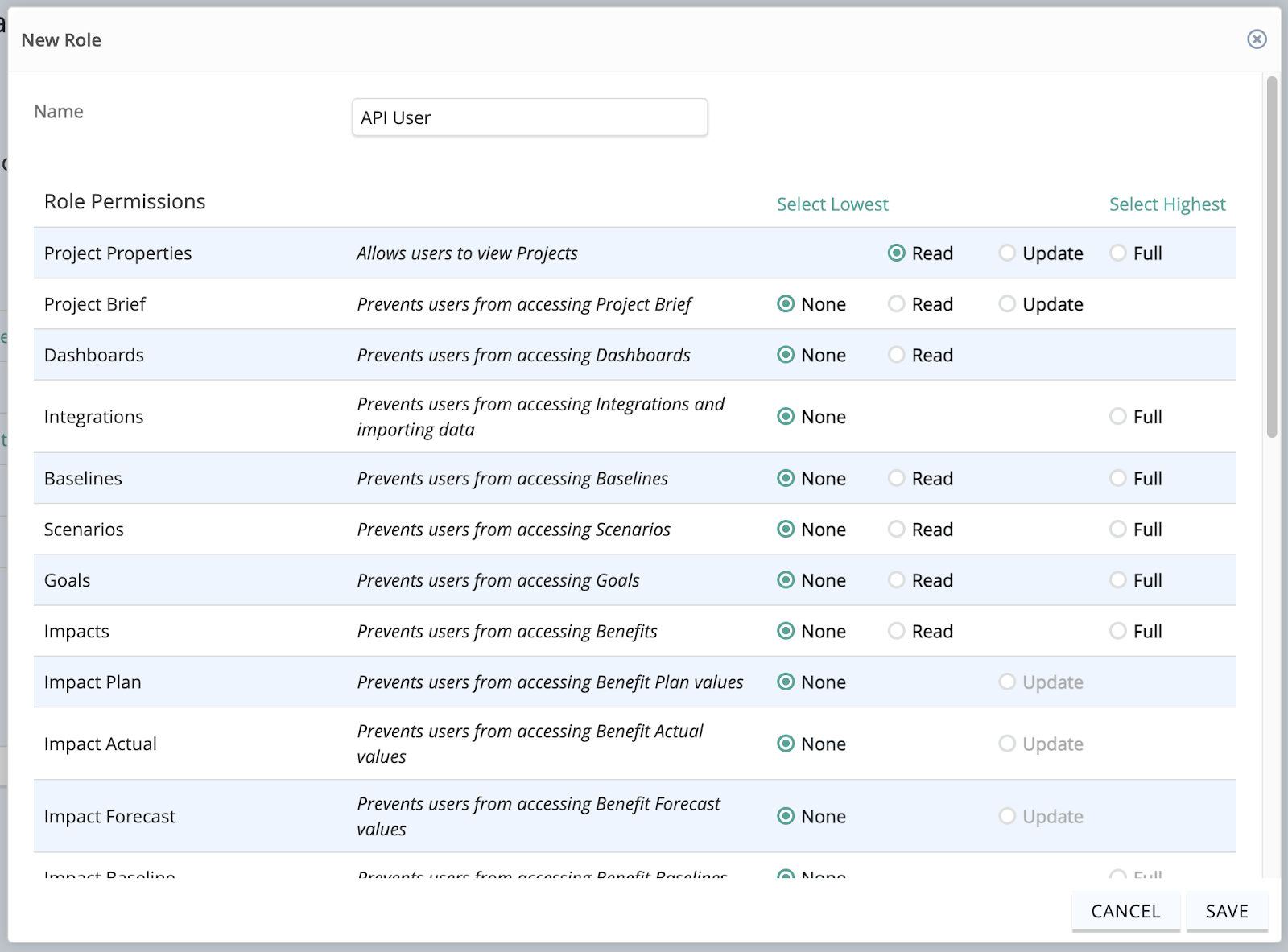Viewport: 1288px width, 952px height.
Task: Save the new API User role
Action: click(1227, 911)
